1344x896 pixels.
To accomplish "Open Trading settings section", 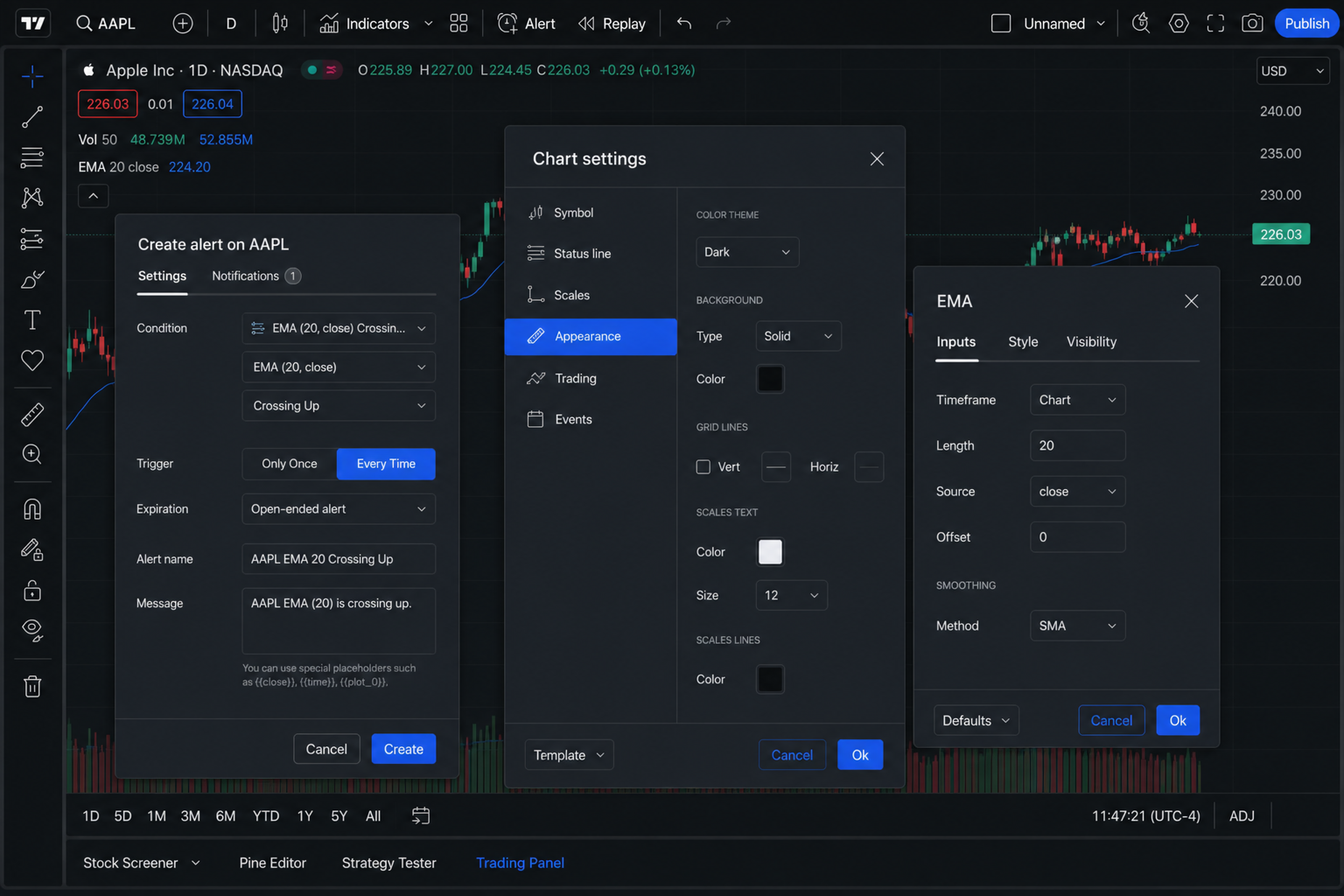I will tap(591, 378).
